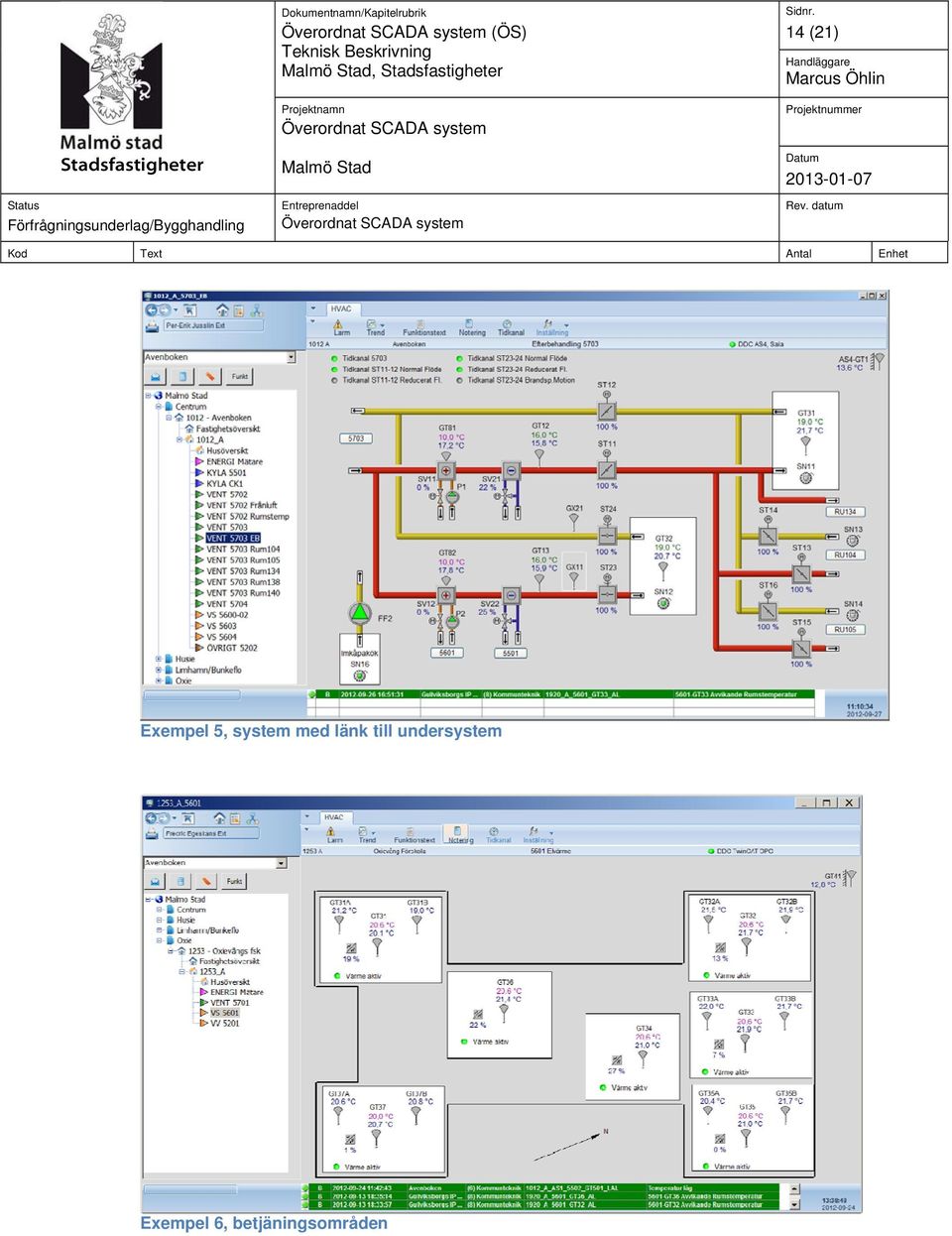
Task: Expand Limhamn/Bunkeflo in the 1012_A_5703_EB tree
Action: click(x=159, y=670)
